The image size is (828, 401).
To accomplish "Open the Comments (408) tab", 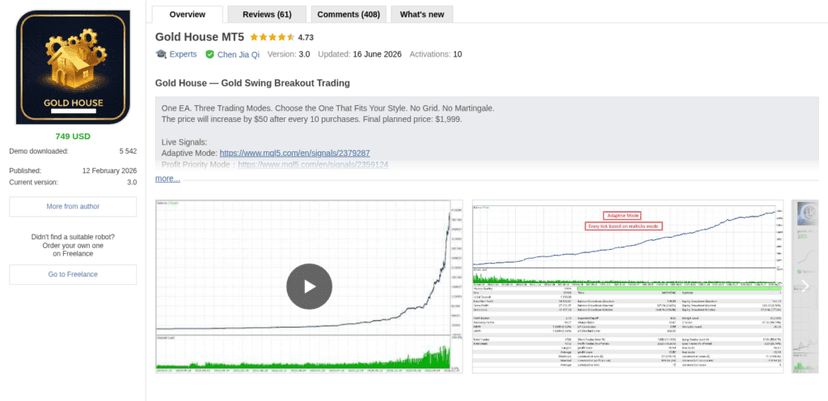I will (349, 14).
